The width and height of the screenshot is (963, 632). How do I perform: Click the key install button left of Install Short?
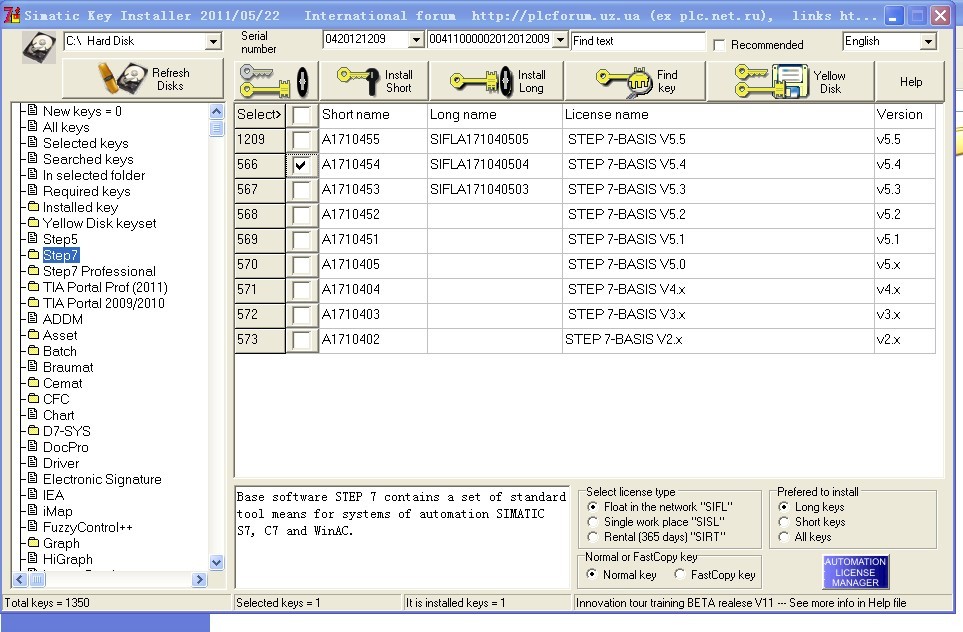click(277, 81)
